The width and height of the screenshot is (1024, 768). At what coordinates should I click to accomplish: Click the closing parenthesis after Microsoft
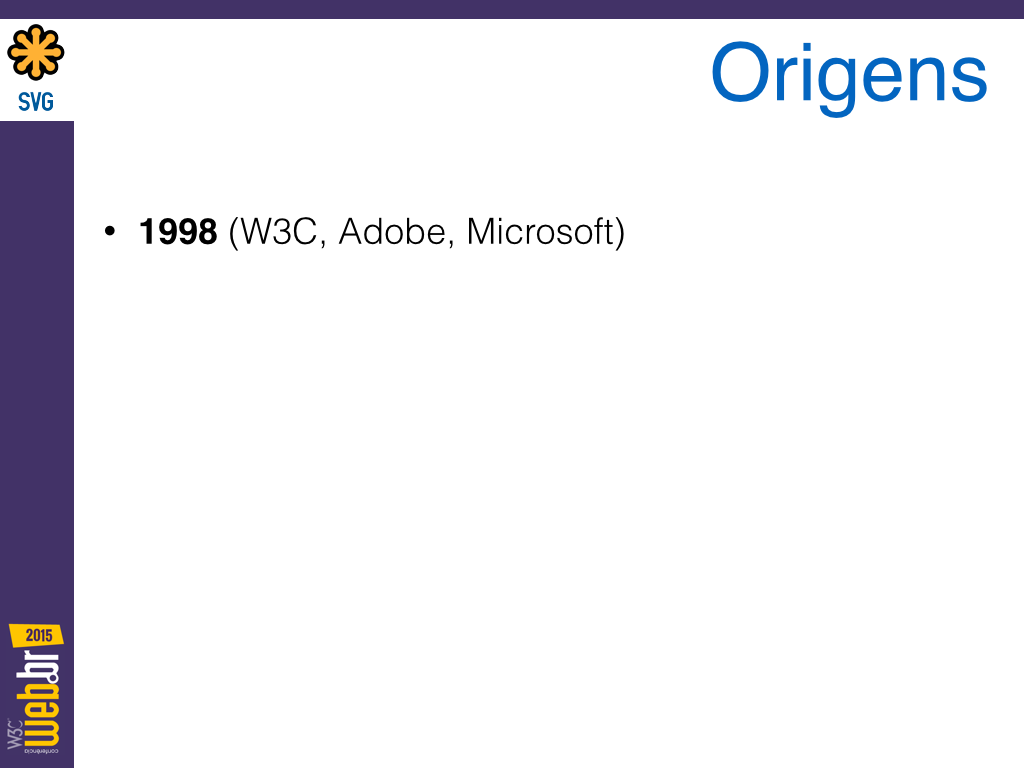[620, 232]
